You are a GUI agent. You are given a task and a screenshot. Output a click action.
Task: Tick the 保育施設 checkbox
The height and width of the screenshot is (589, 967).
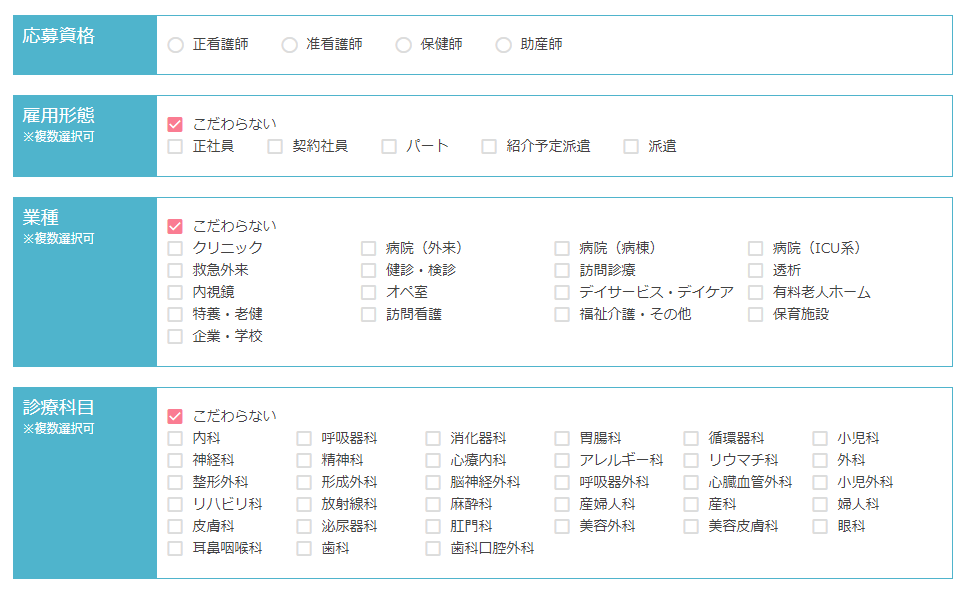[x=755, y=315]
